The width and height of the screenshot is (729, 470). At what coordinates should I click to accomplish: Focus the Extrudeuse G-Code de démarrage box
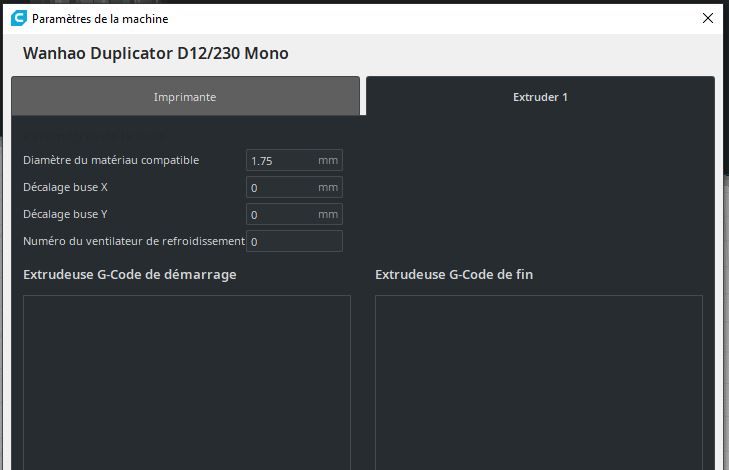[187, 382]
